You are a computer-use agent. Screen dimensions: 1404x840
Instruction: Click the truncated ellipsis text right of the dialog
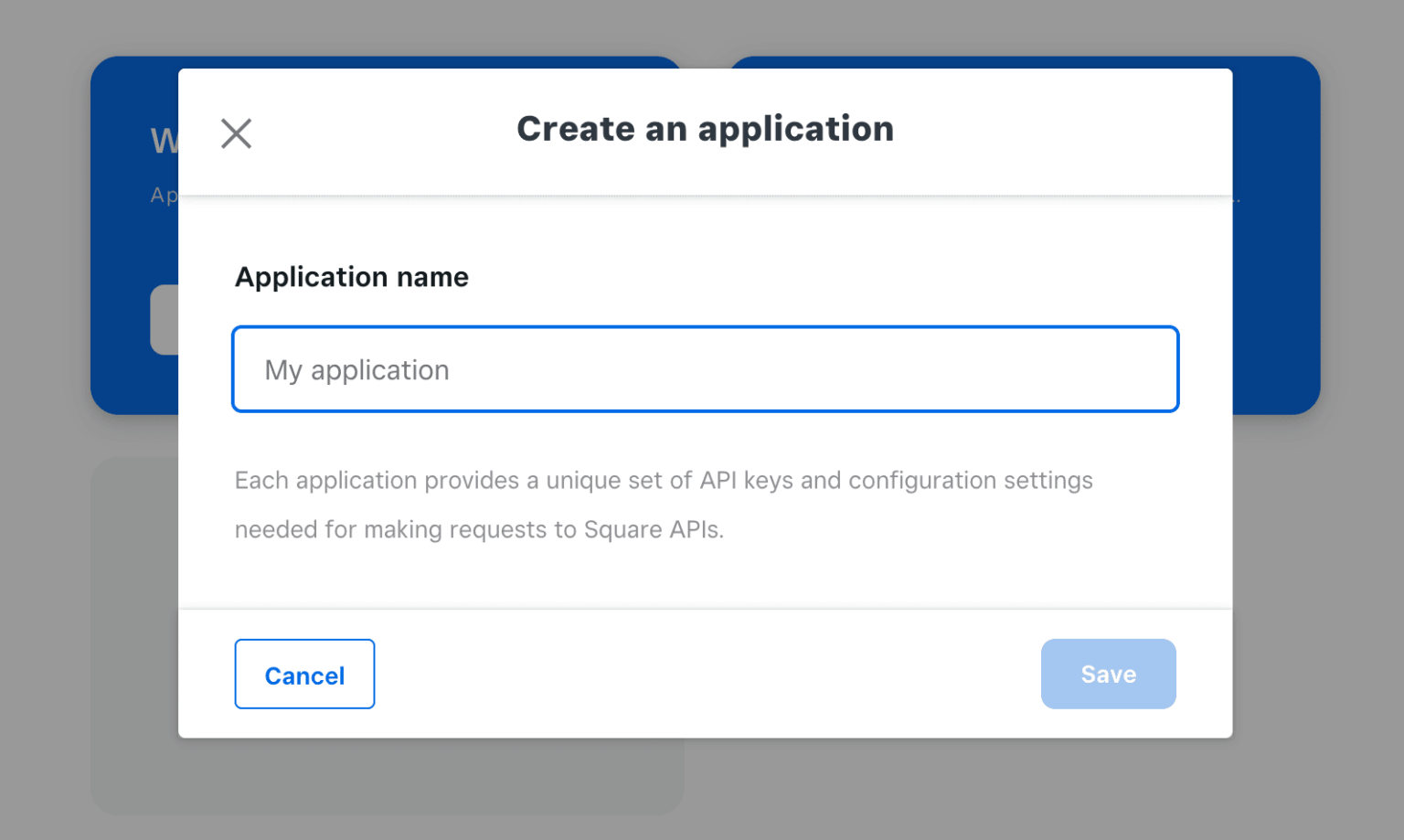tap(1237, 197)
